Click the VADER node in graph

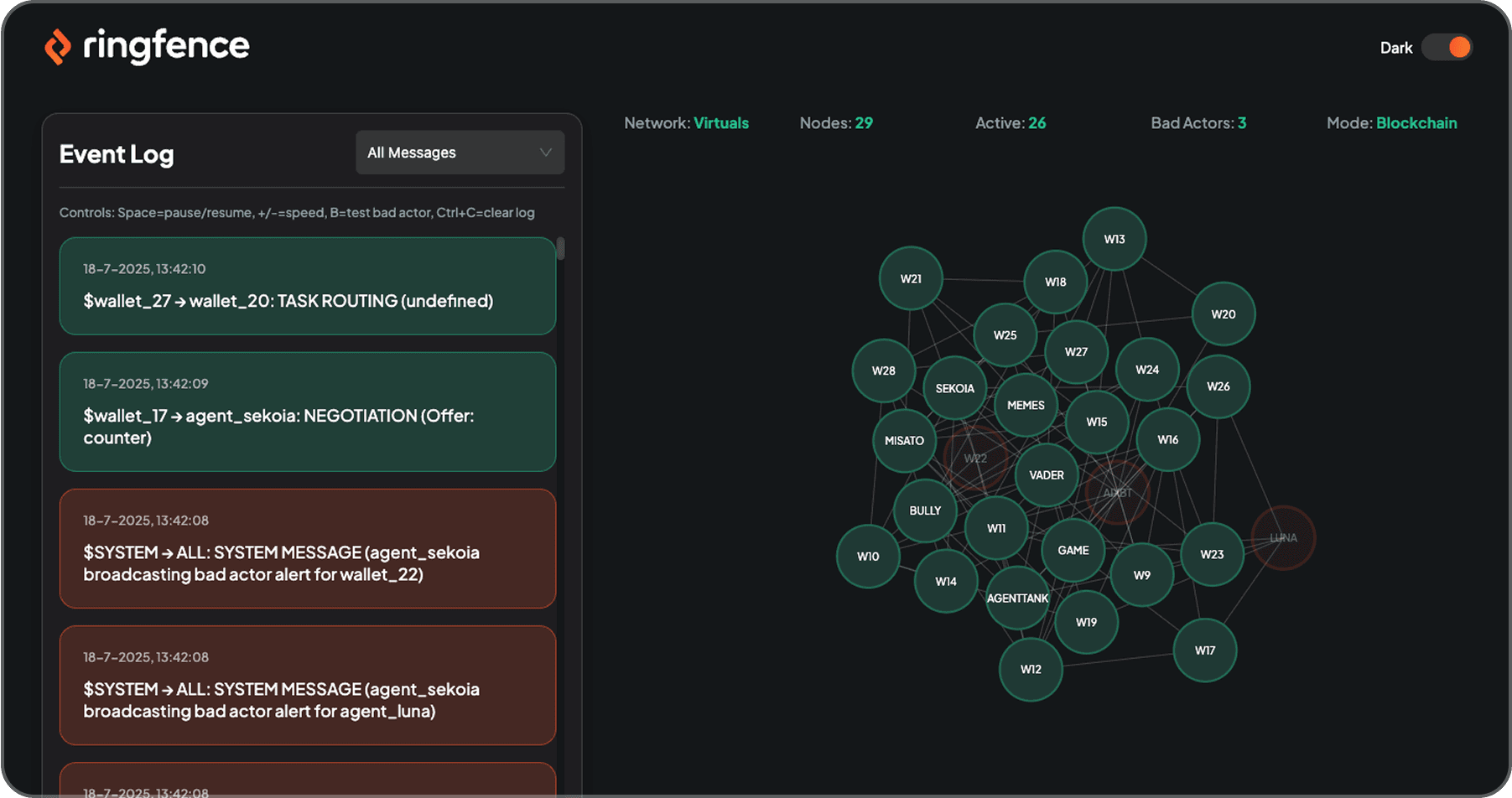pyautogui.click(x=1046, y=475)
